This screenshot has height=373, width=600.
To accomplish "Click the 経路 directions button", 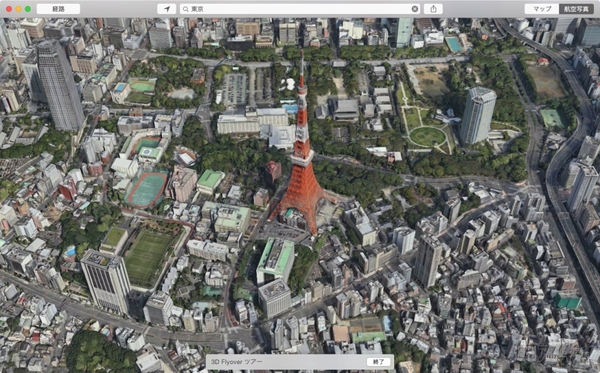I will 59,9.
